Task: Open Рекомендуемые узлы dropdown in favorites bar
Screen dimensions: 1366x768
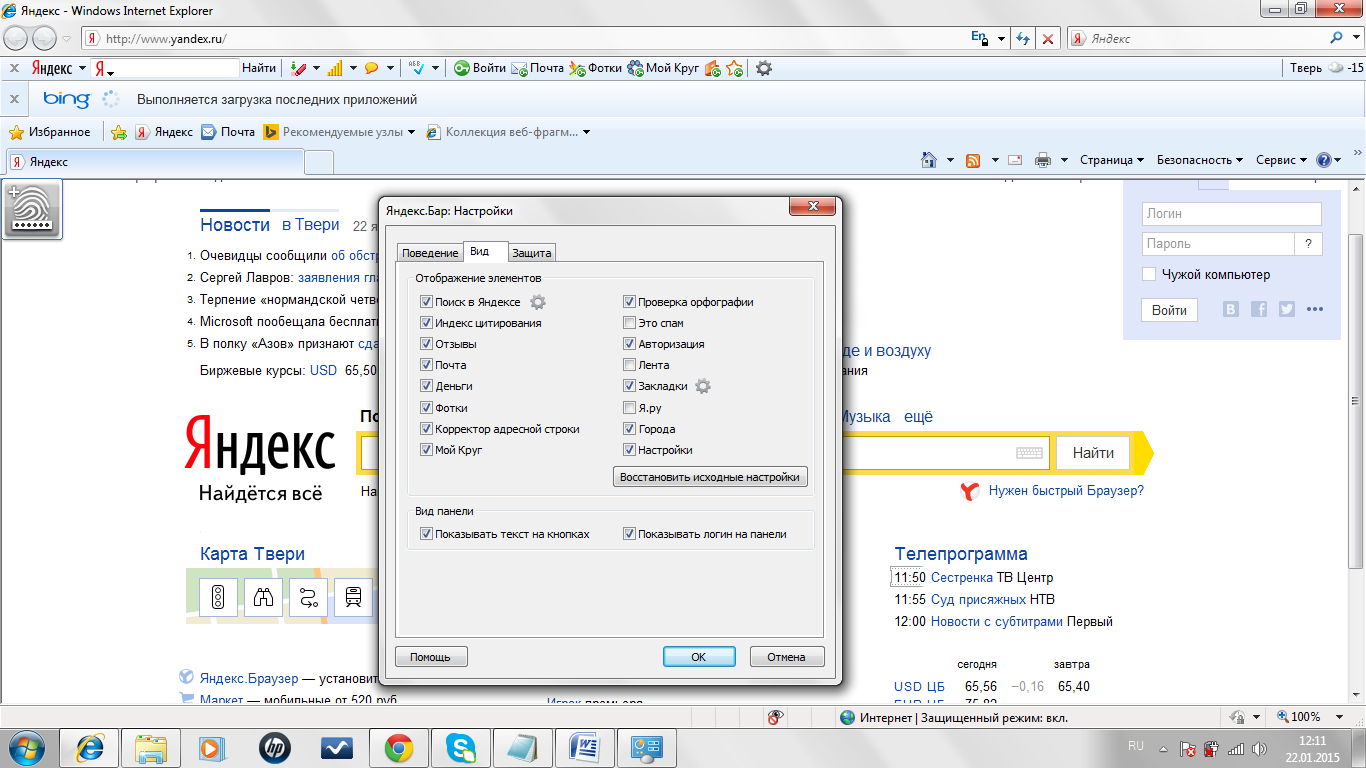Action: (411, 132)
